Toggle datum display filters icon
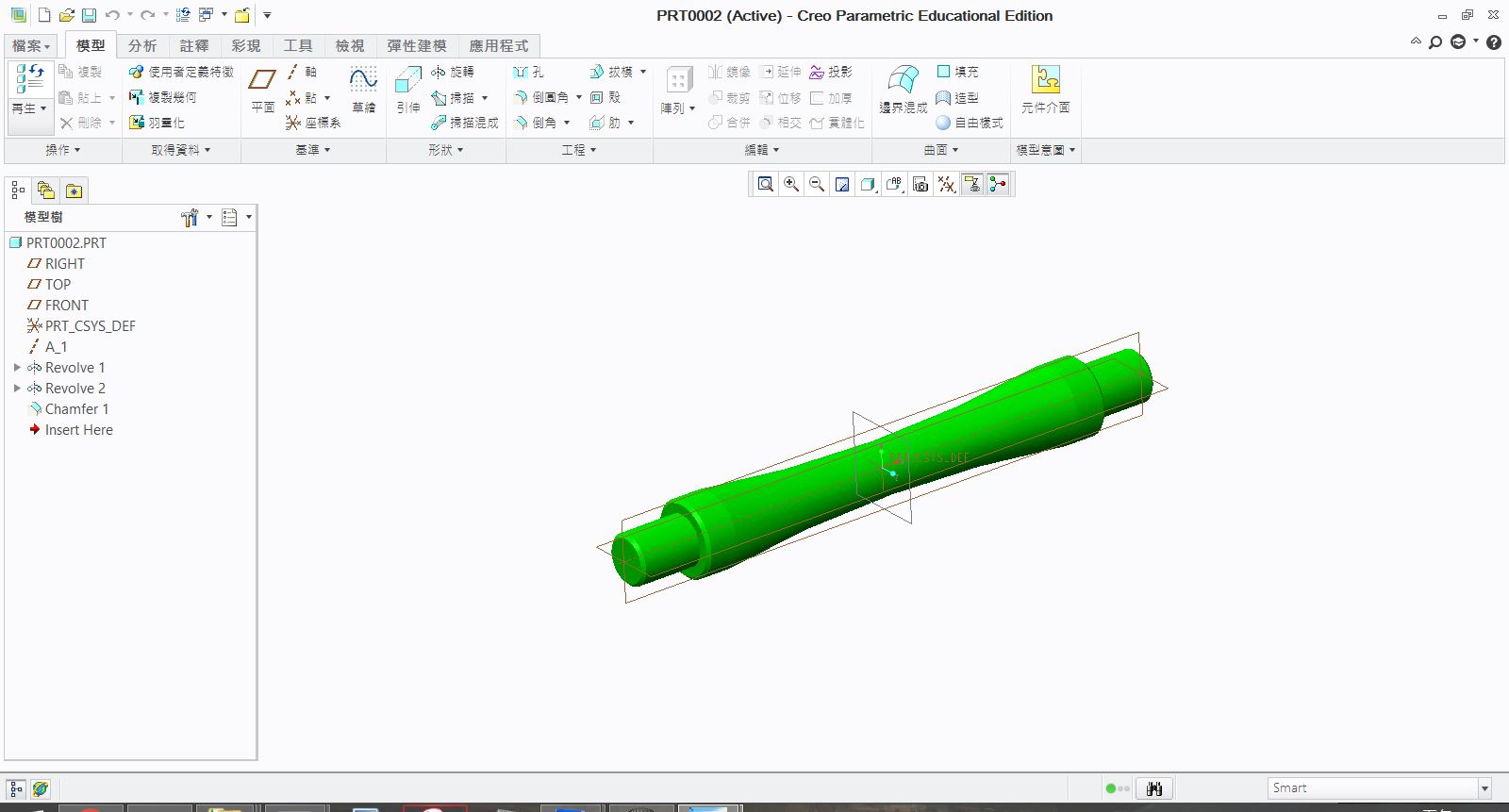This screenshot has height=812, width=1509. tap(946, 184)
